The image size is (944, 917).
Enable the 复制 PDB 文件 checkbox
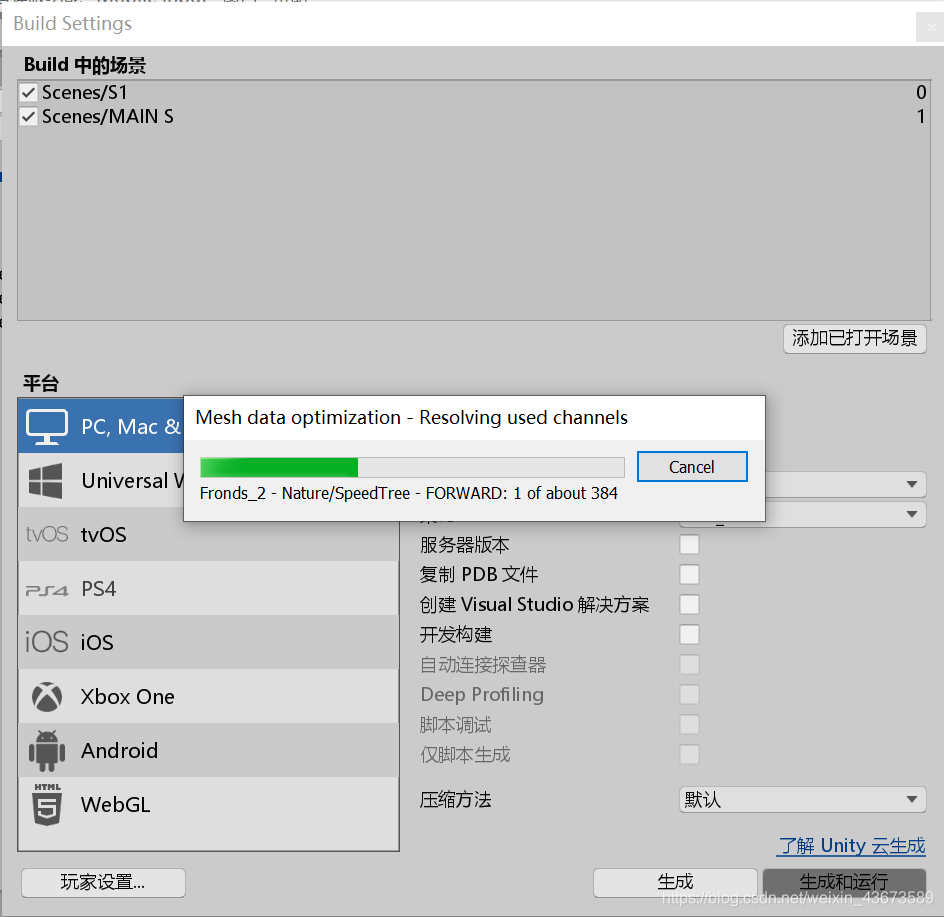click(689, 574)
